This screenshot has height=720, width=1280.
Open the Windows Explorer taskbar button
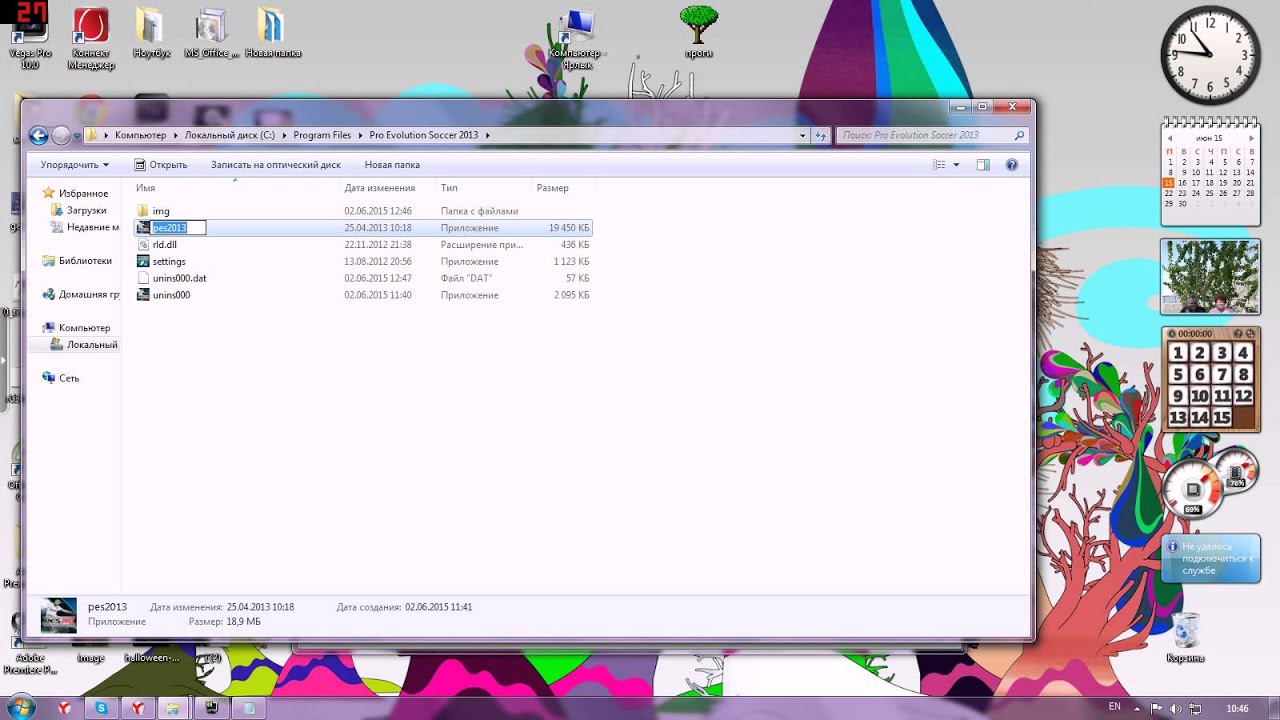tap(174, 708)
